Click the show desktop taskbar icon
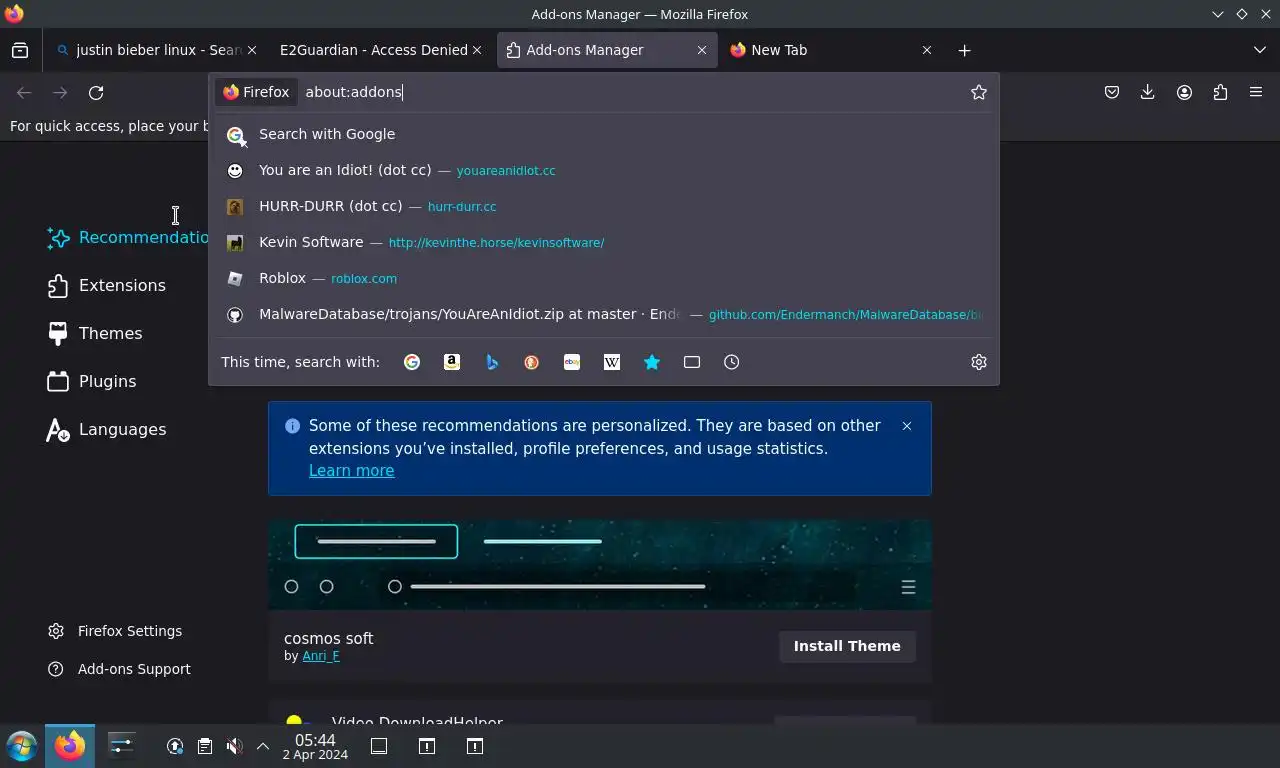 click(x=379, y=746)
